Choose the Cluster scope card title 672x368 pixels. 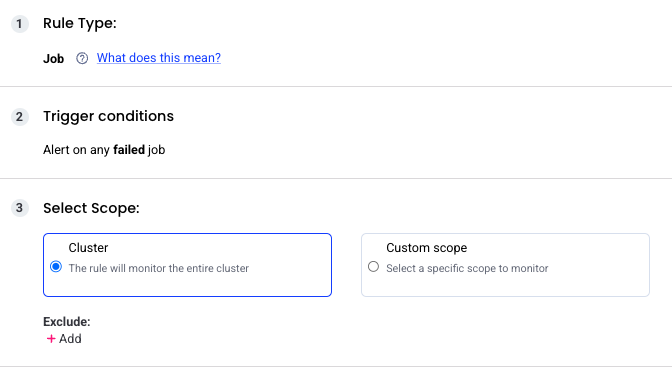[88, 248]
